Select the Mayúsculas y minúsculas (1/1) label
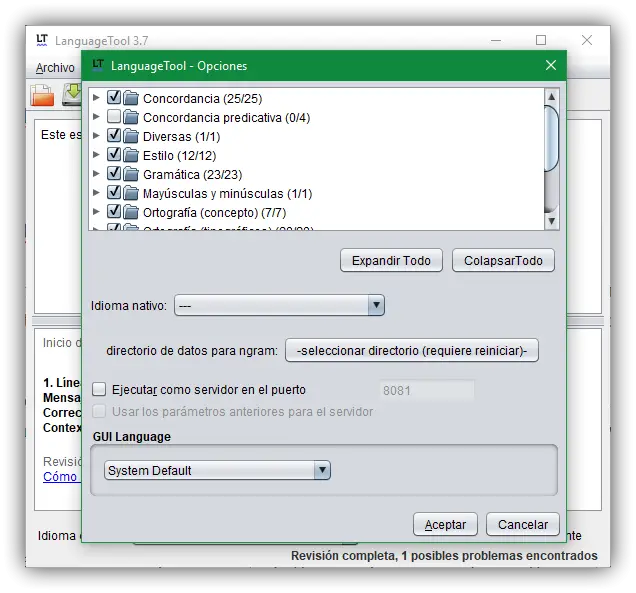636x593 pixels. [227, 194]
